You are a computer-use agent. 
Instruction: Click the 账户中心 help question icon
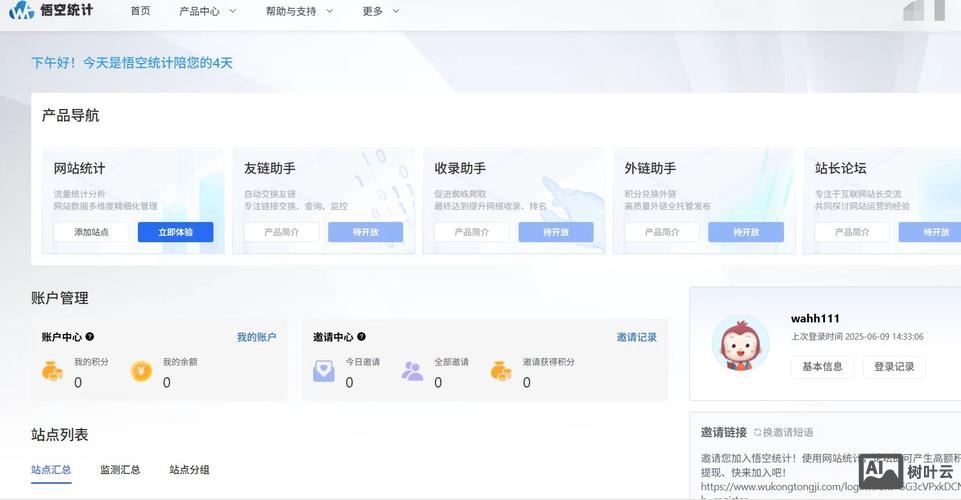tap(90, 336)
